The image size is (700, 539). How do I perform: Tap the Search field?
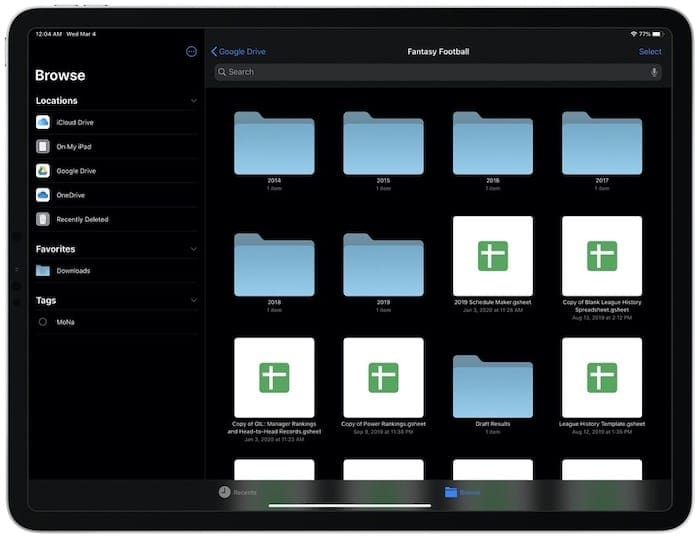(430, 72)
